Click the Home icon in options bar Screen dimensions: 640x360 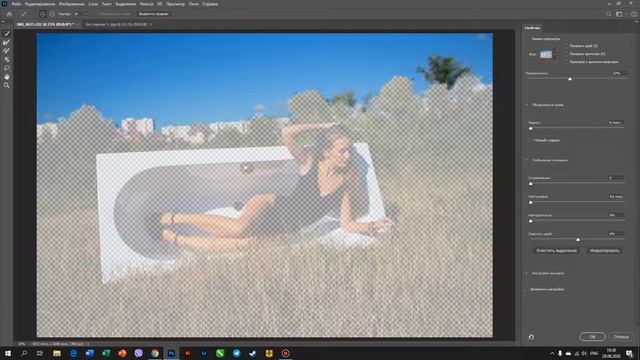click(x=9, y=14)
